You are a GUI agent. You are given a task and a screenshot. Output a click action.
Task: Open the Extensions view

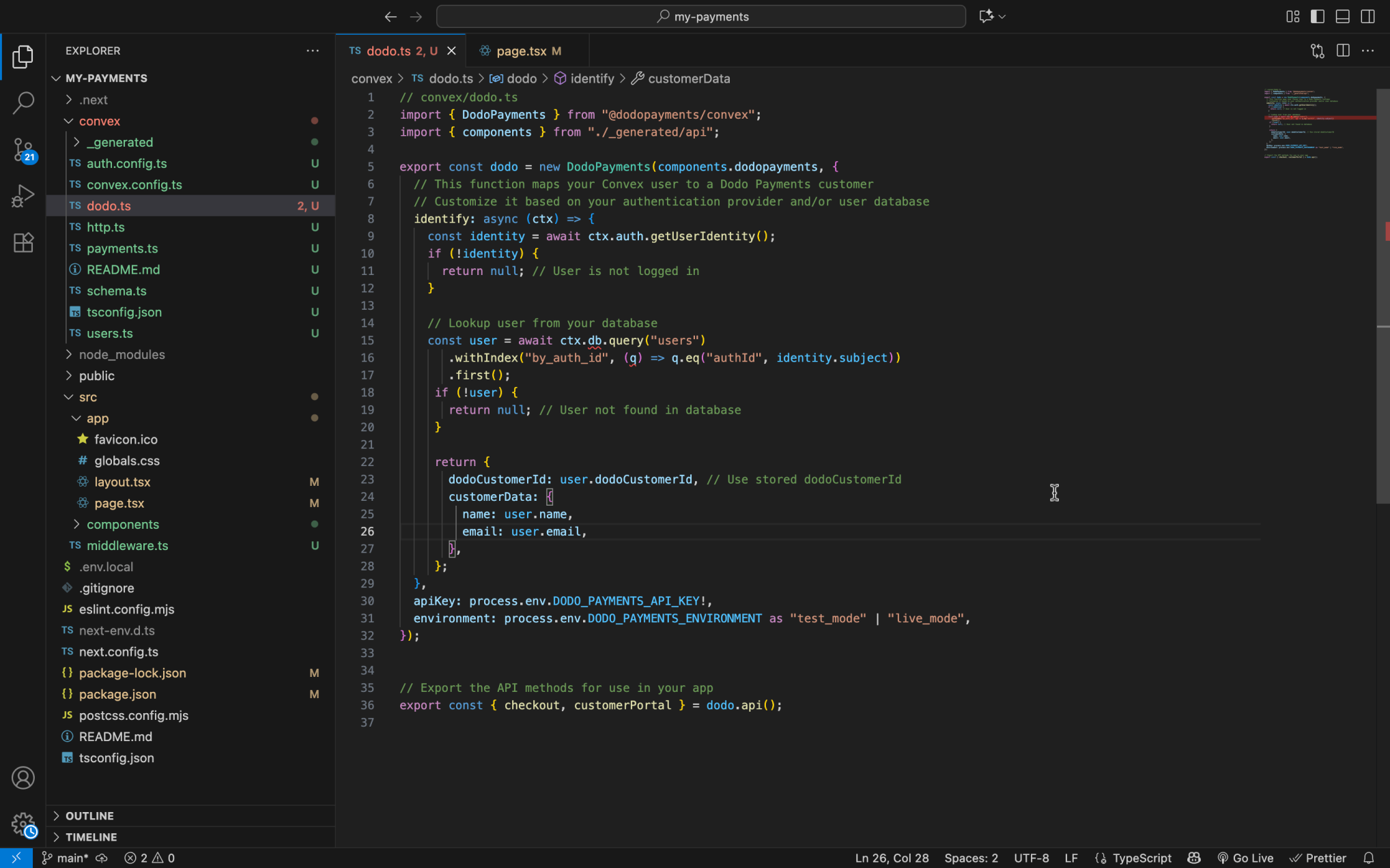[23, 242]
